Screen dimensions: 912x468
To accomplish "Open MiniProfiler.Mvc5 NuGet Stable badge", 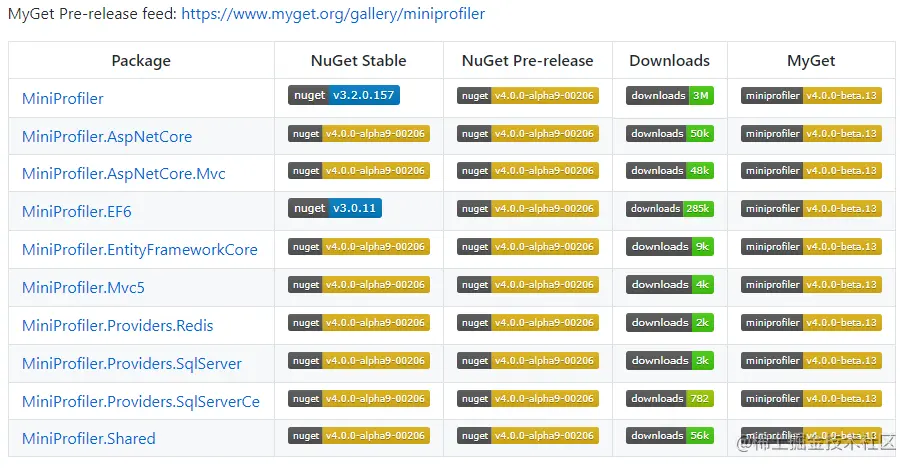I will tap(359, 285).
